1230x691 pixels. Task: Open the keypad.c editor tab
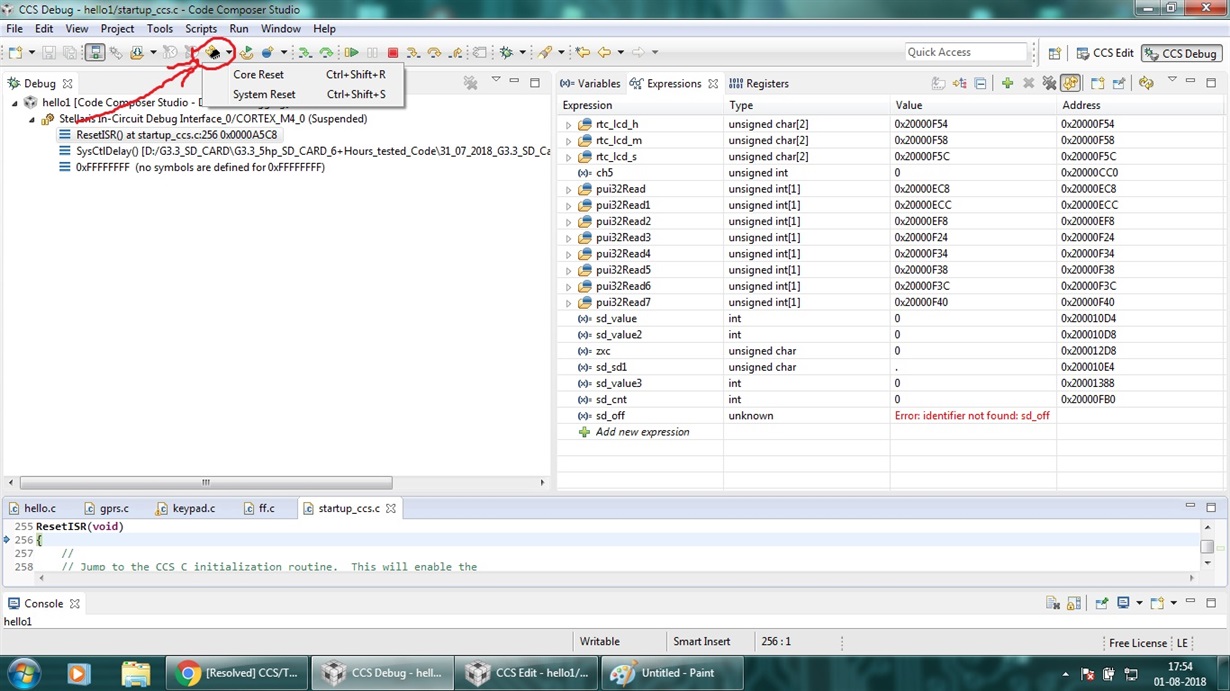(185, 508)
